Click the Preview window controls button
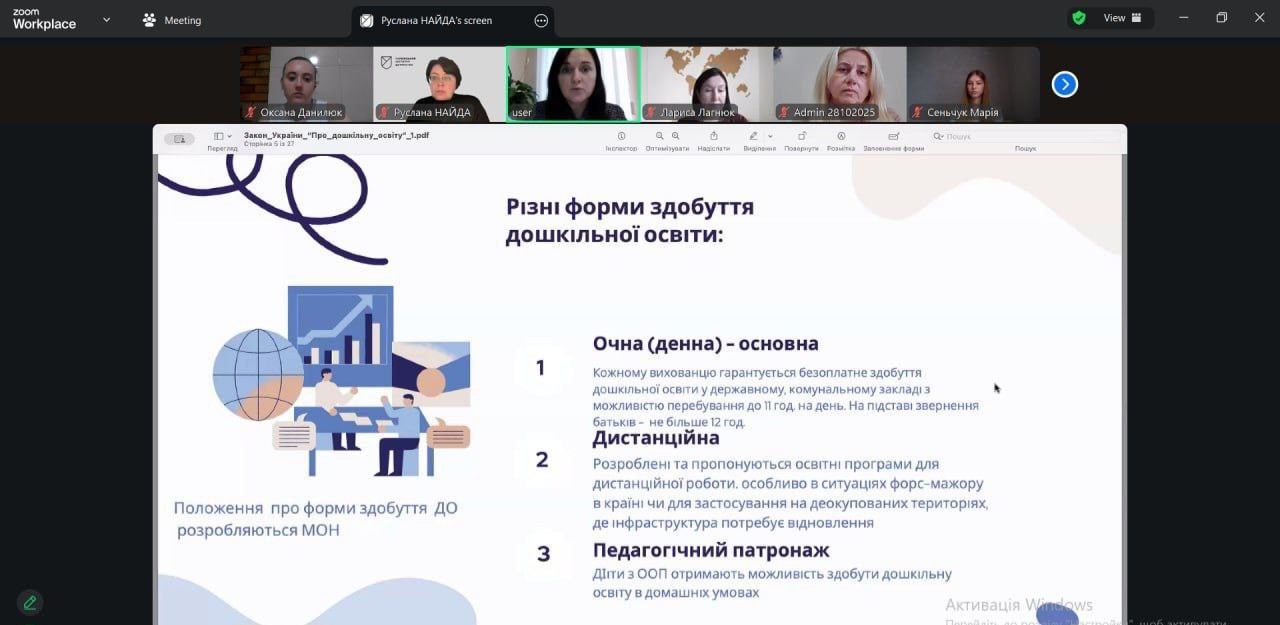 coord(179,139)
